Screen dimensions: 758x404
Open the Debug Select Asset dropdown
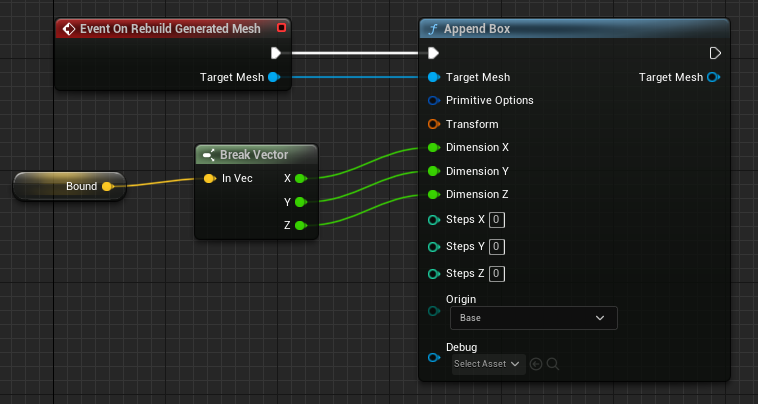tap(489, 364)
